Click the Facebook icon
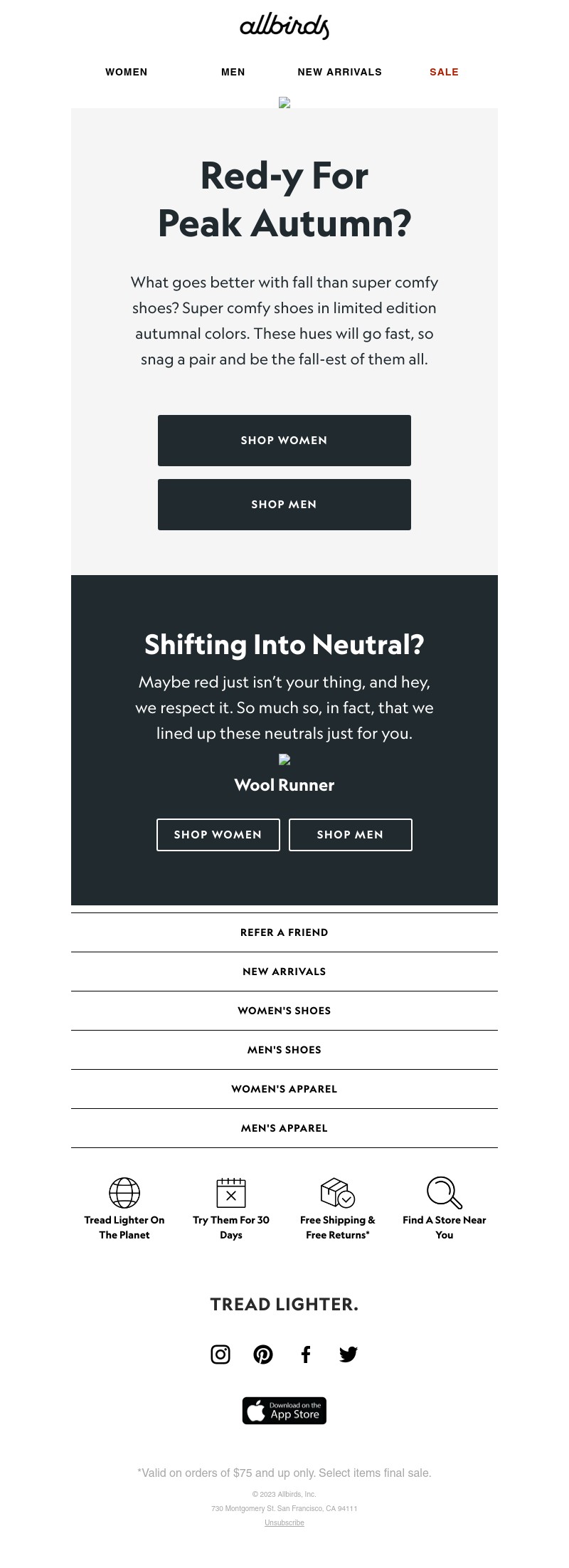This screenshot has width=569, height=1568. tap(306, 1354)
